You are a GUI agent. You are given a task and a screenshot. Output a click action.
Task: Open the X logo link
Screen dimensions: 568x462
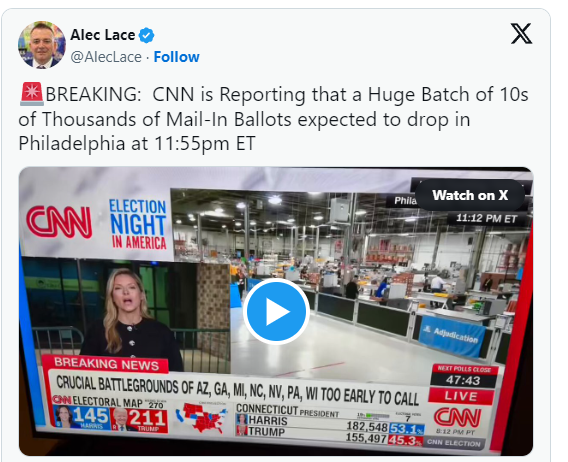(x=521, y=33)
